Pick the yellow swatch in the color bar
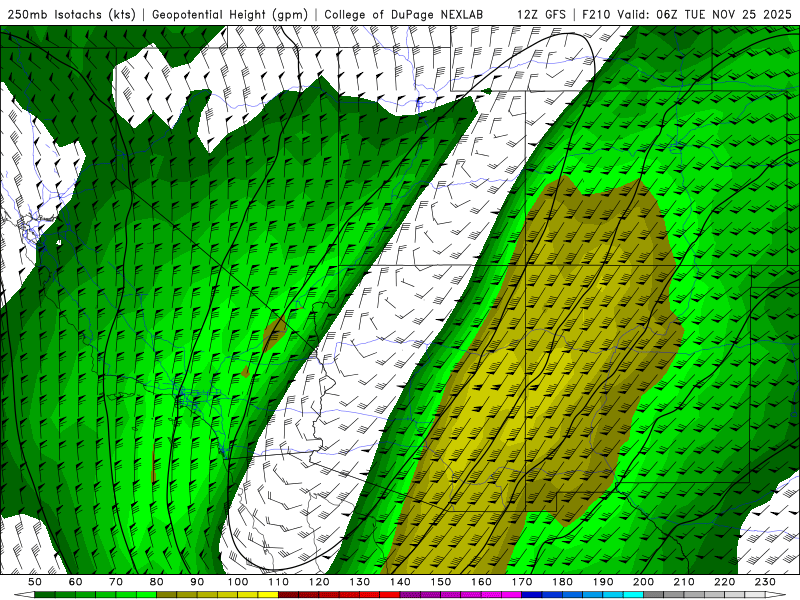800x600 pixels. tap(268, 594)
